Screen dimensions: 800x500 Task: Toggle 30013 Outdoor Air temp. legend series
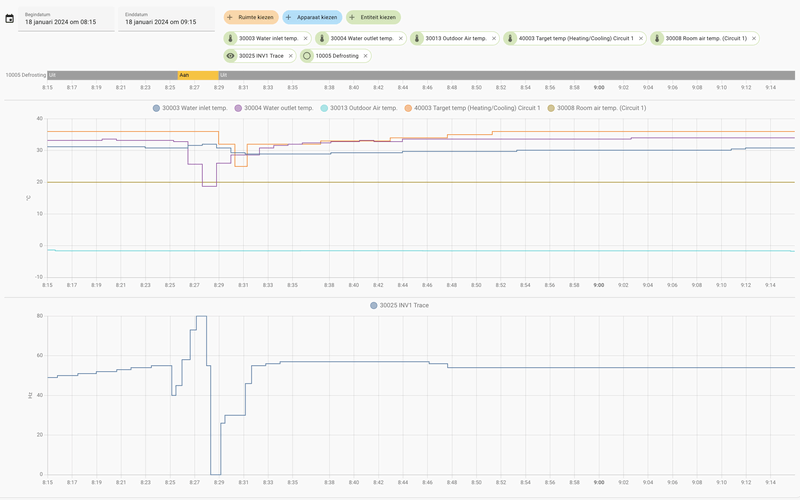click(359, 108)
